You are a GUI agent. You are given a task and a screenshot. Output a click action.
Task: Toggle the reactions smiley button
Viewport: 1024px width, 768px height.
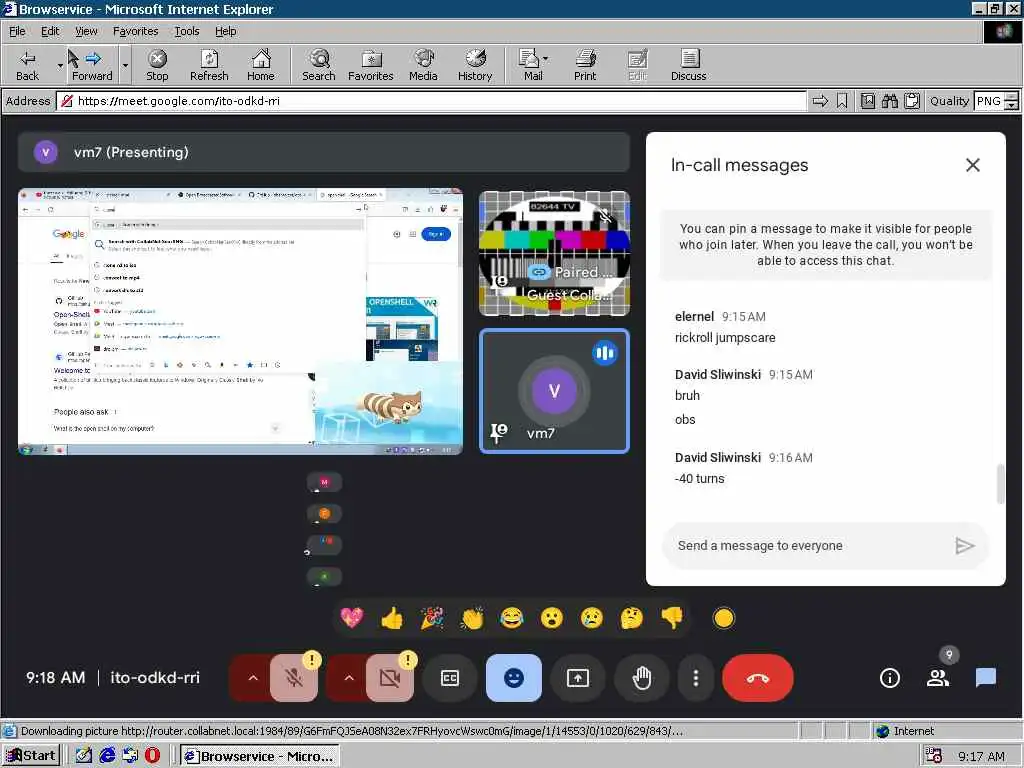[514, 678]
